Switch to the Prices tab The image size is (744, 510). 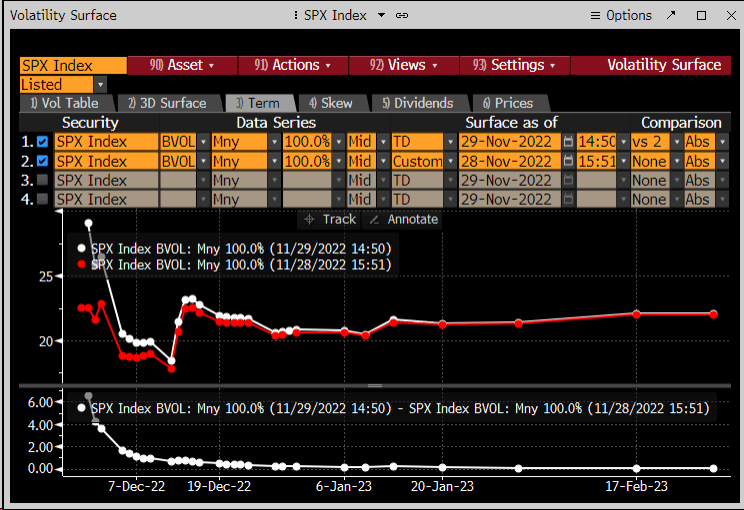509,103
